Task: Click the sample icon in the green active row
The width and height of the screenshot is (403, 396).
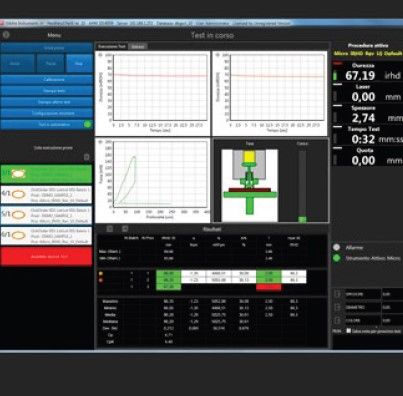Action: pyautogui.click(x=18, y=174)
